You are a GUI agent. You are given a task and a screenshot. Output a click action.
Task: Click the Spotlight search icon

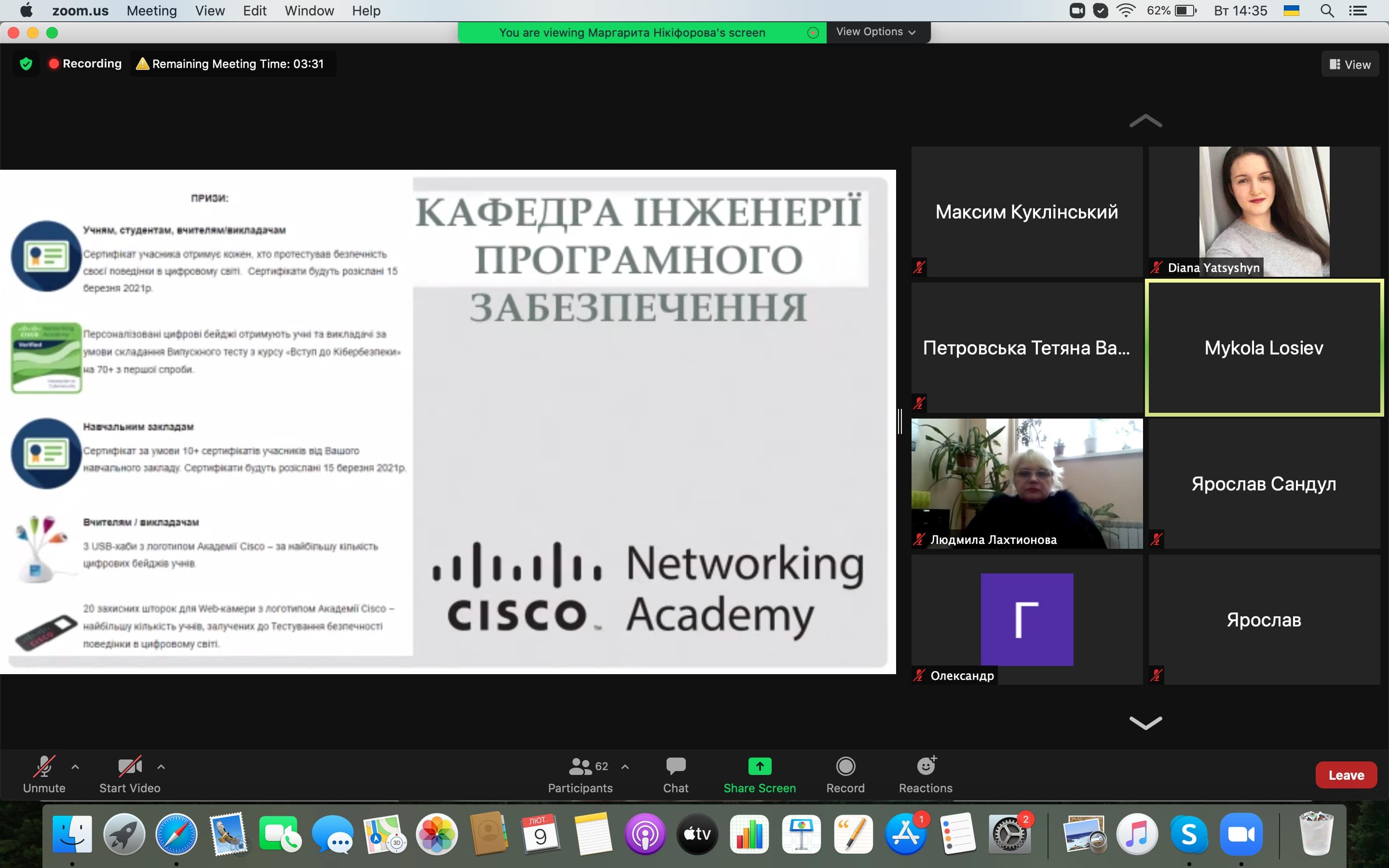[x=1326, y=11]
